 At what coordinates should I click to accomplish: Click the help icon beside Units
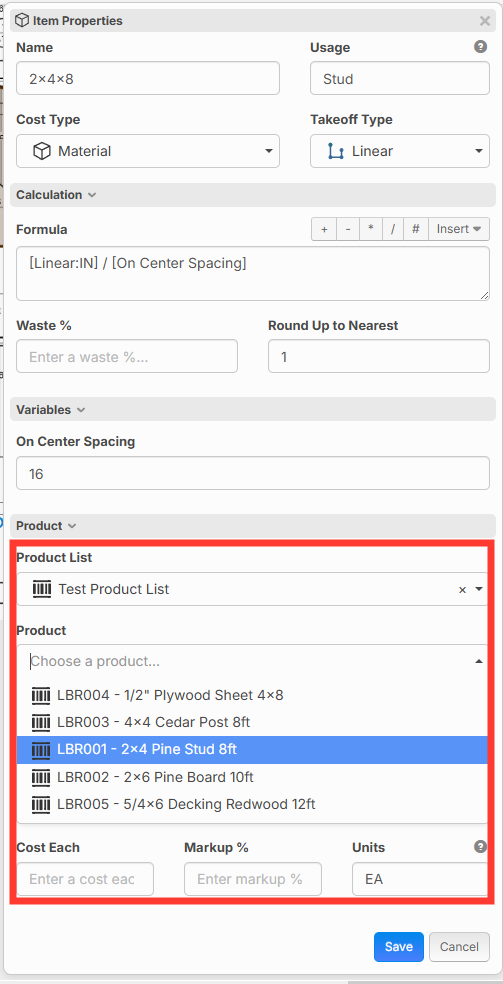click(x=480, y=847)
